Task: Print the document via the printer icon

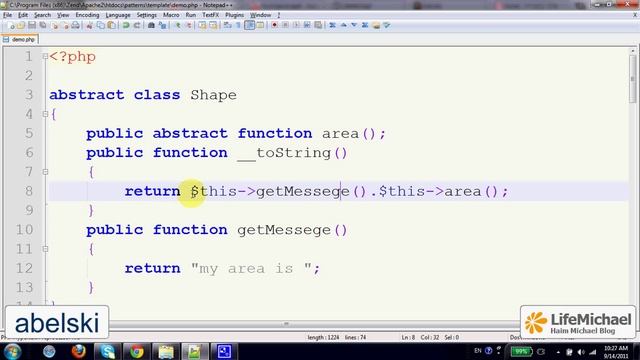Action: pyautogui.click(x=76, y=25)
